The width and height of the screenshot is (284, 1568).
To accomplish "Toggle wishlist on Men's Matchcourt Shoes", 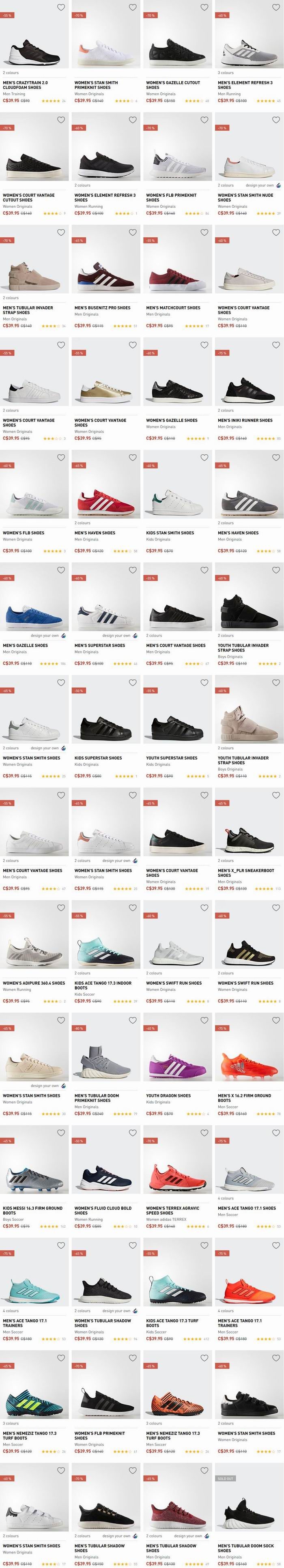I will click(x=204, y=232).
